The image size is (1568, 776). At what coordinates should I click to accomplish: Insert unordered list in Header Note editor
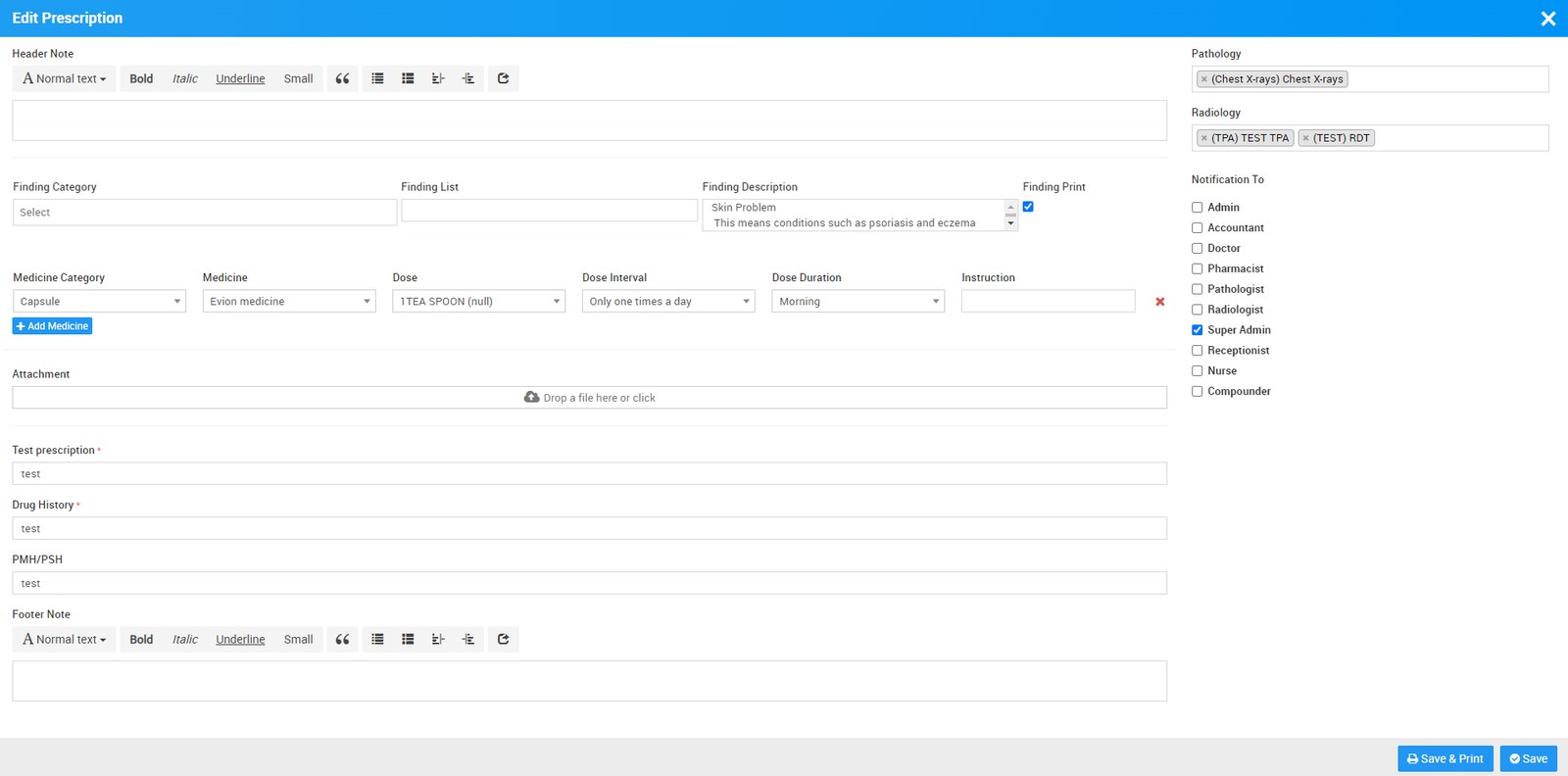point(377,79)
